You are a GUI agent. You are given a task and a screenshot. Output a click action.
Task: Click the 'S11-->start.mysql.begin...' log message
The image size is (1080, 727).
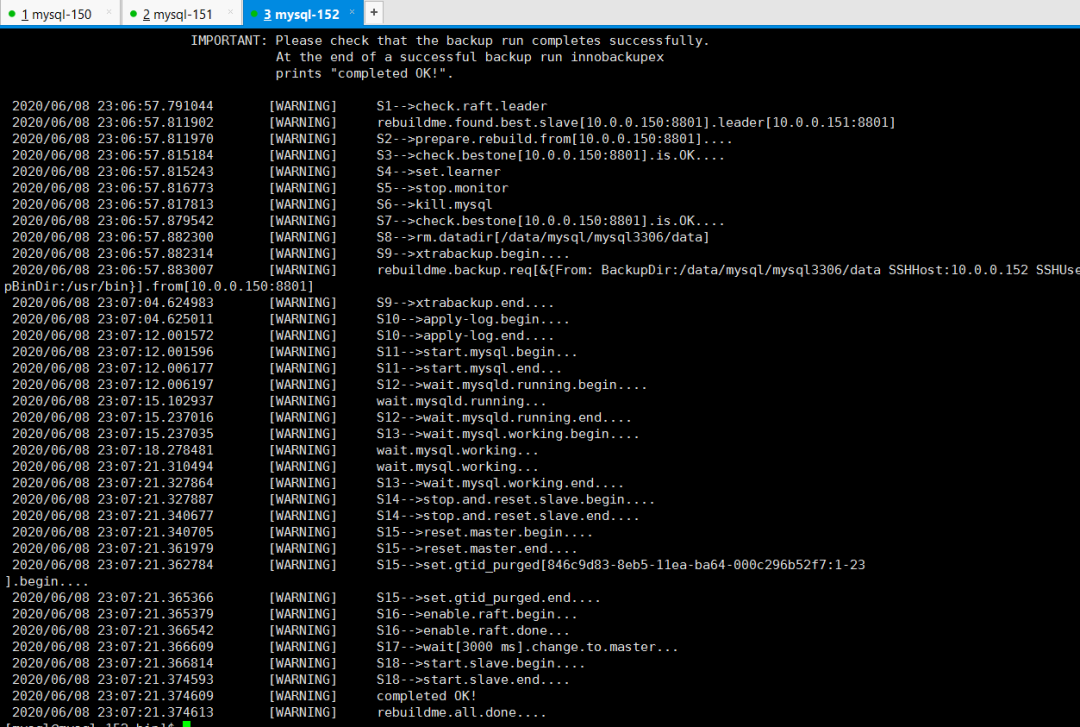coord(477,352)
